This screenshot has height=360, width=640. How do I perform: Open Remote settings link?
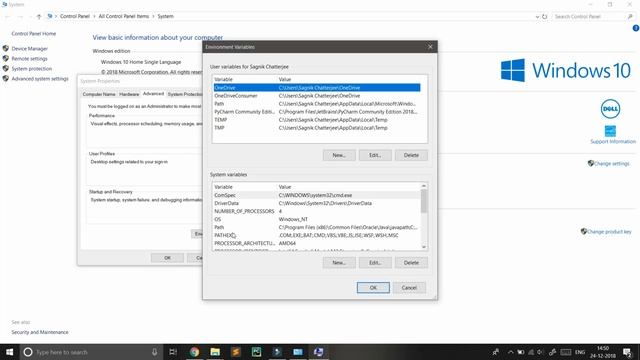pyautogui.click(x=29, y=59)
